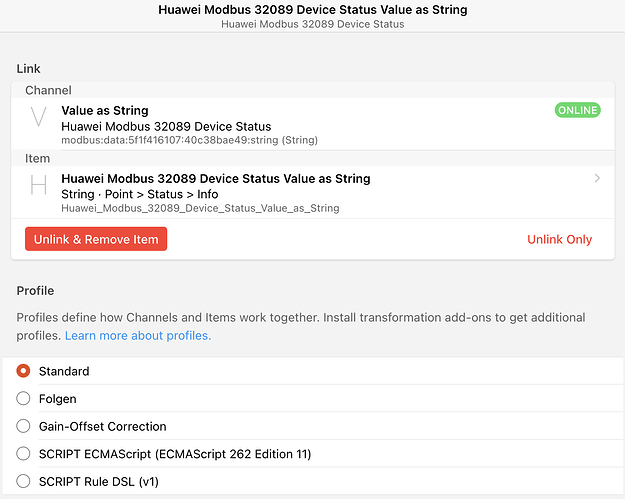Screen dimensions: 625x499
Task: Click the channel subtitle Huawei Modbus 32089 Device Status
Action: 166,126
